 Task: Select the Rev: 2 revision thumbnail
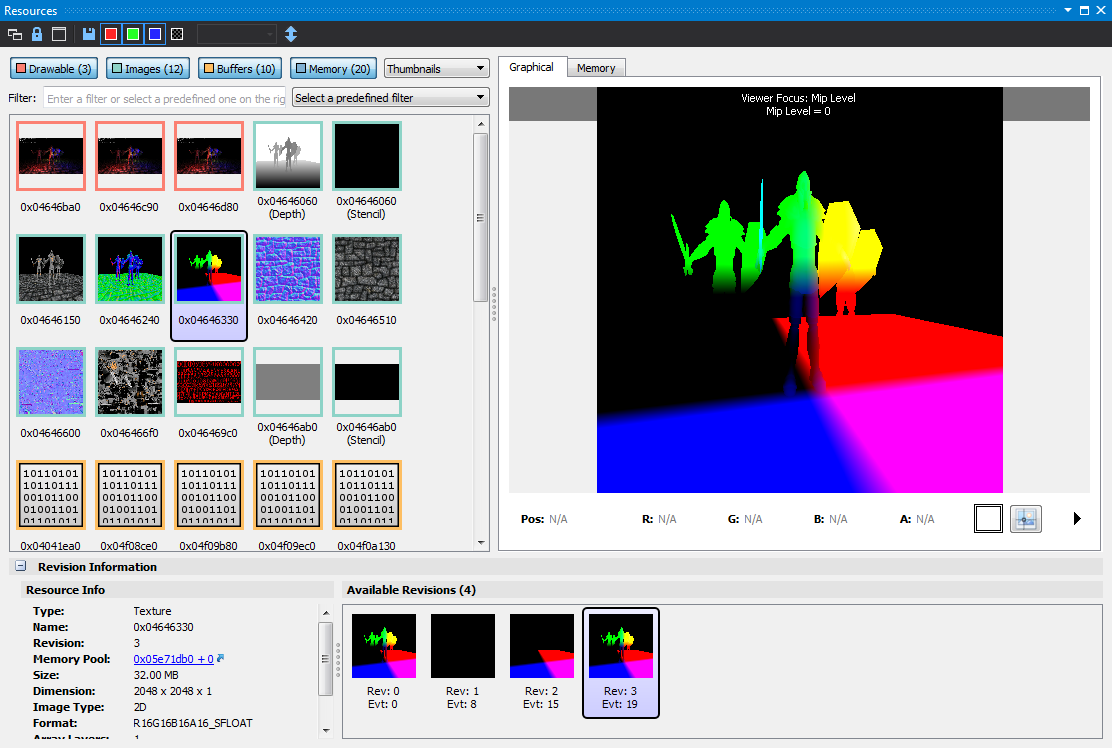pos(542,662)
